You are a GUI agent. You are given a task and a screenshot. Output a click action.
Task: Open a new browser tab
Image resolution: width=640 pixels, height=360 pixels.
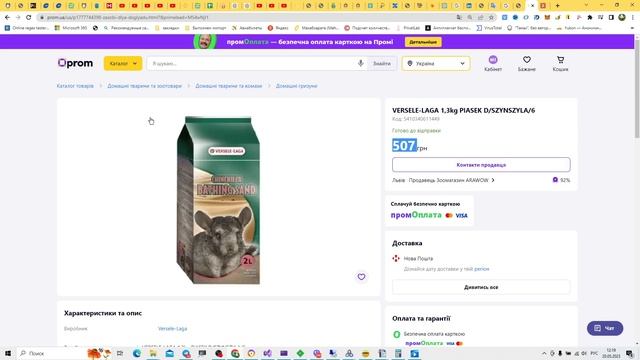557,6
